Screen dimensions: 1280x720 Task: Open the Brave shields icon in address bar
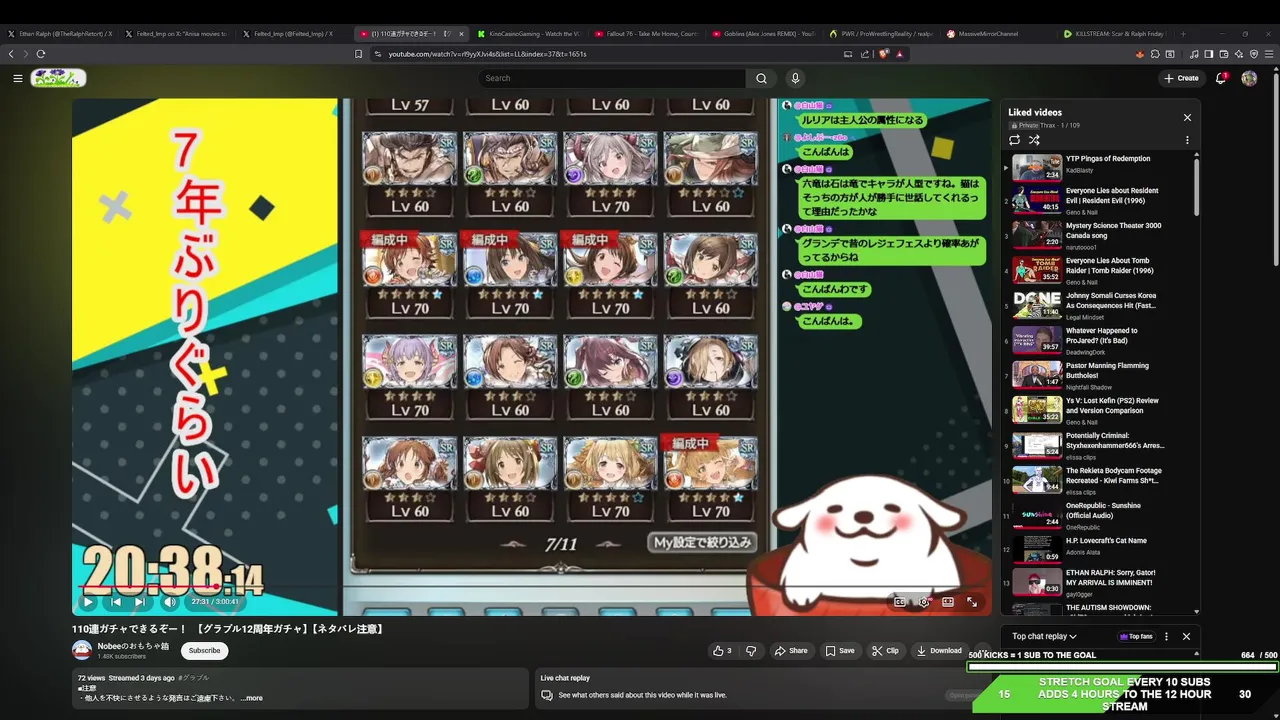coord(884,54)
